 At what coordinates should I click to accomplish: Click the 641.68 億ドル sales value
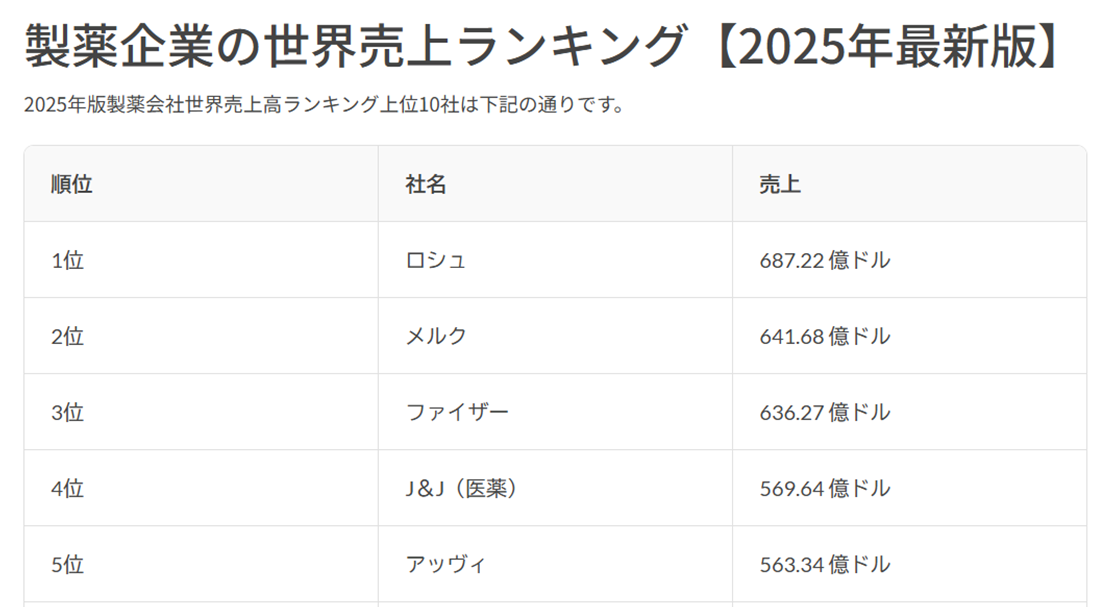(825, 336)
